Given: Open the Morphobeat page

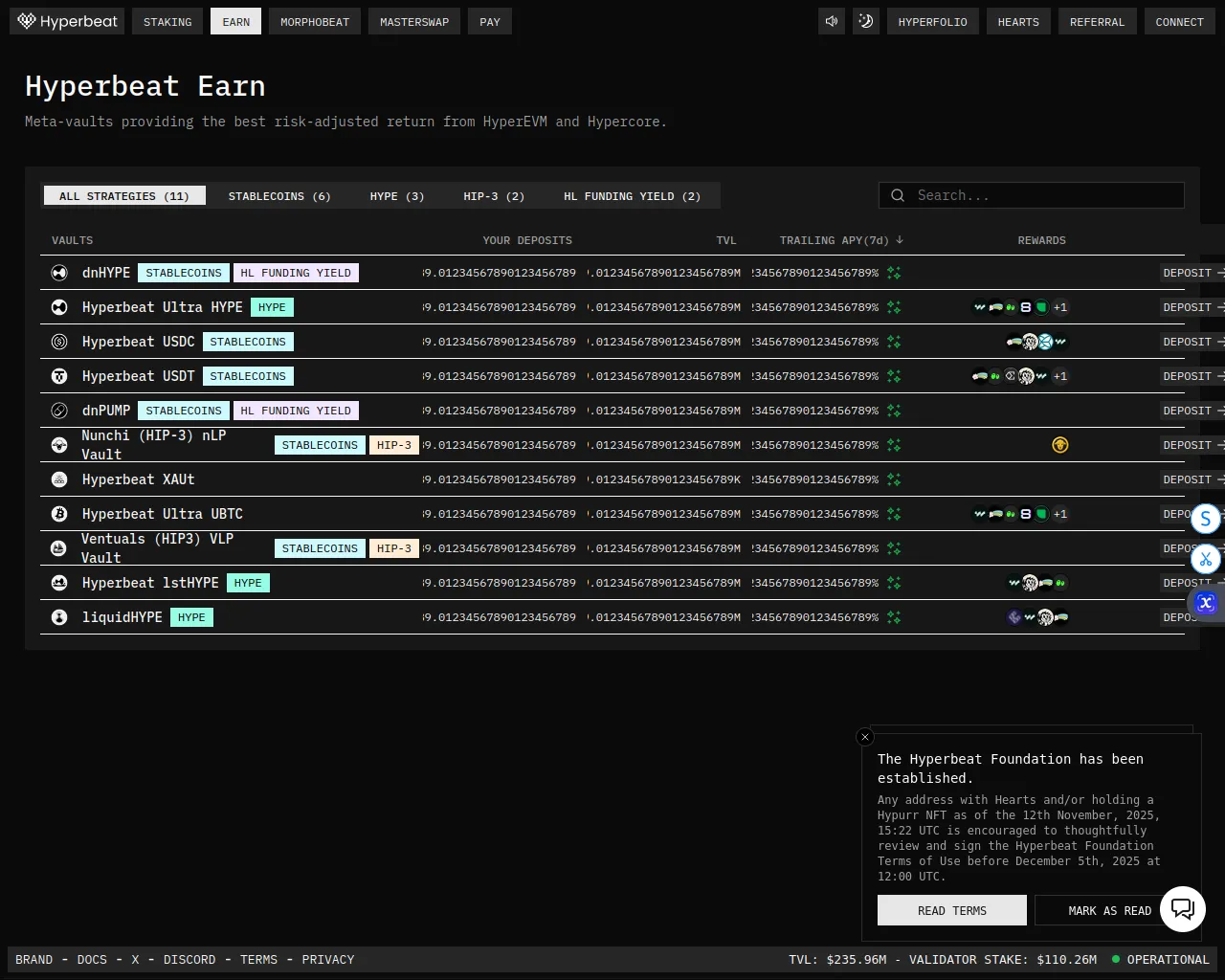Looking at the screenshot, I should pyautogui.click(x=315, y=21).
